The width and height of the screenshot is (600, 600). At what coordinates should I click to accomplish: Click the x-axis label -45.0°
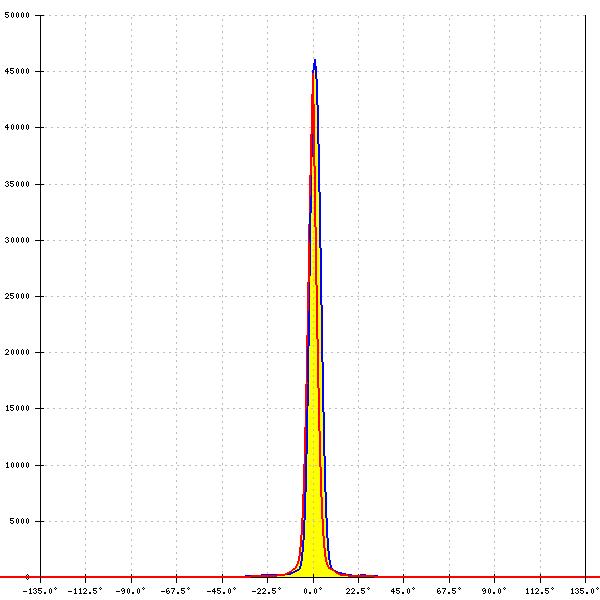(222, 591)
